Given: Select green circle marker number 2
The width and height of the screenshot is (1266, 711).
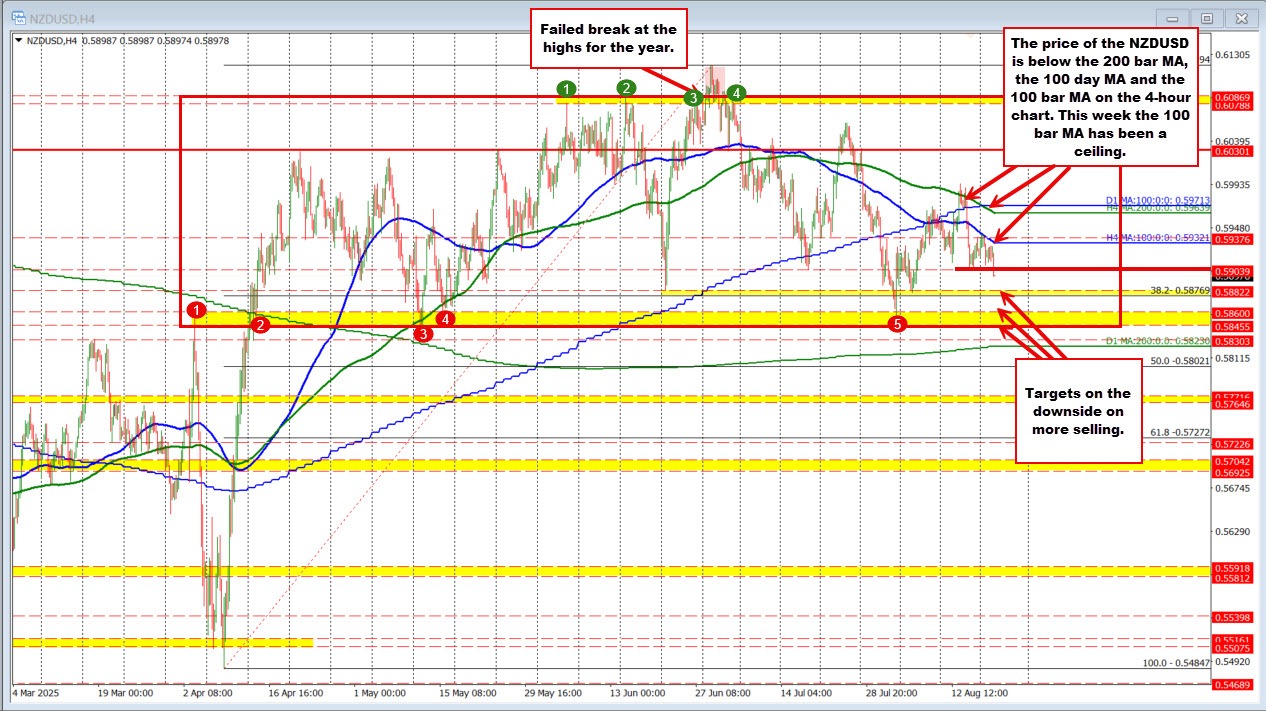Looking at the screenshot, I should (x=626, y=88).
